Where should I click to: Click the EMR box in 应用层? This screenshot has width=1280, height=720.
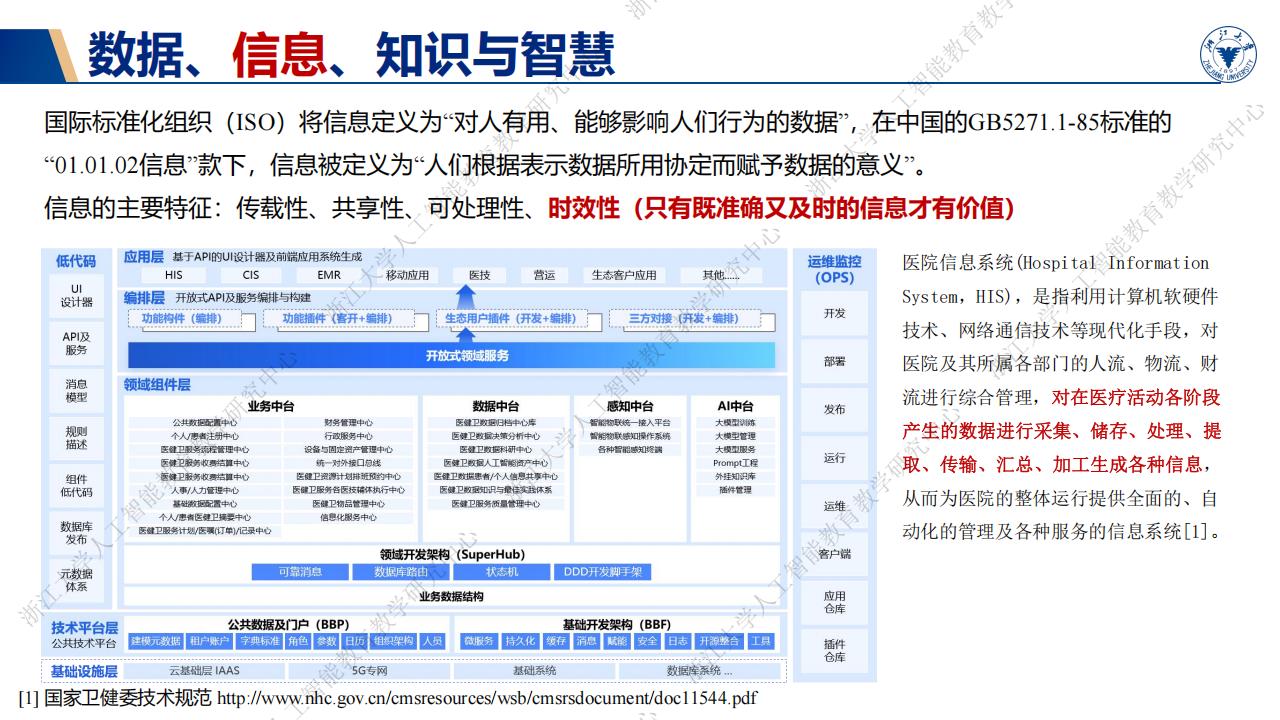[329, 275]
